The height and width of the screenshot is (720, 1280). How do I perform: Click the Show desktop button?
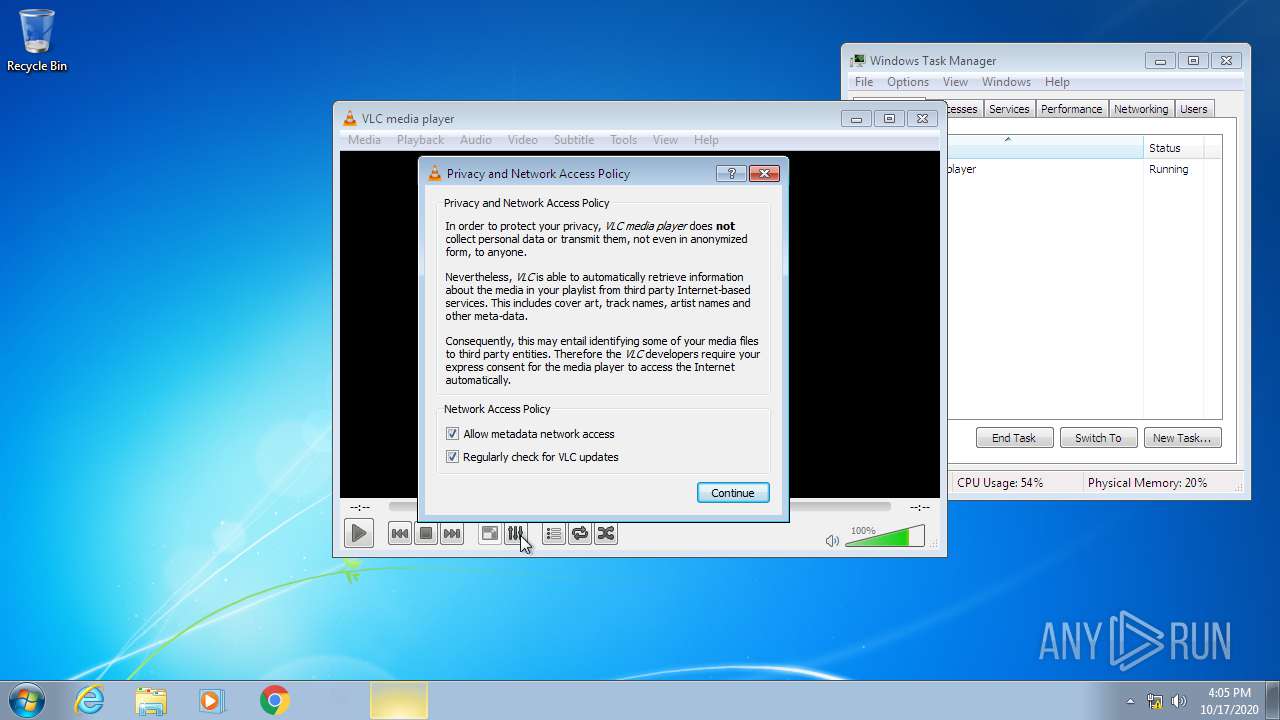[x=1273, y=700]
